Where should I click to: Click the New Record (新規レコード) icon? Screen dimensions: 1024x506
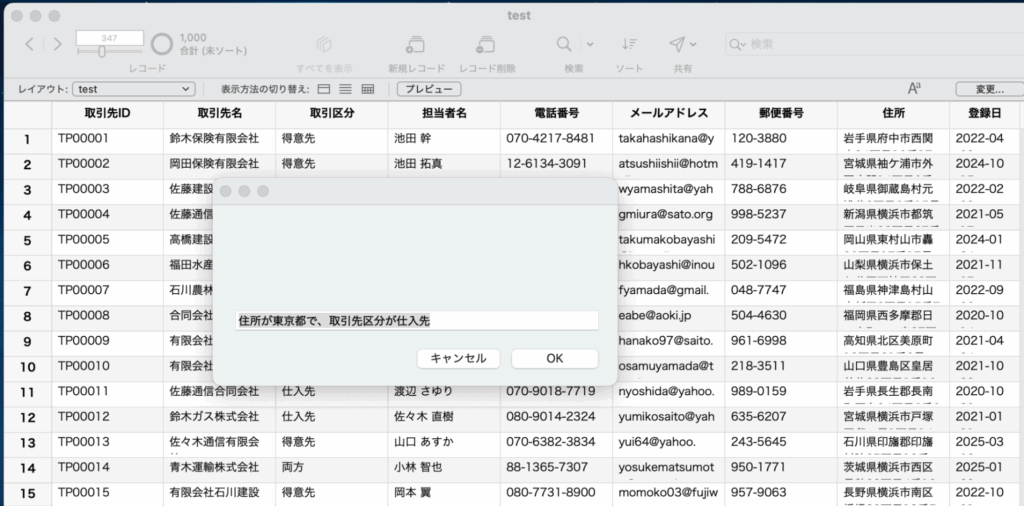(415, 45)
